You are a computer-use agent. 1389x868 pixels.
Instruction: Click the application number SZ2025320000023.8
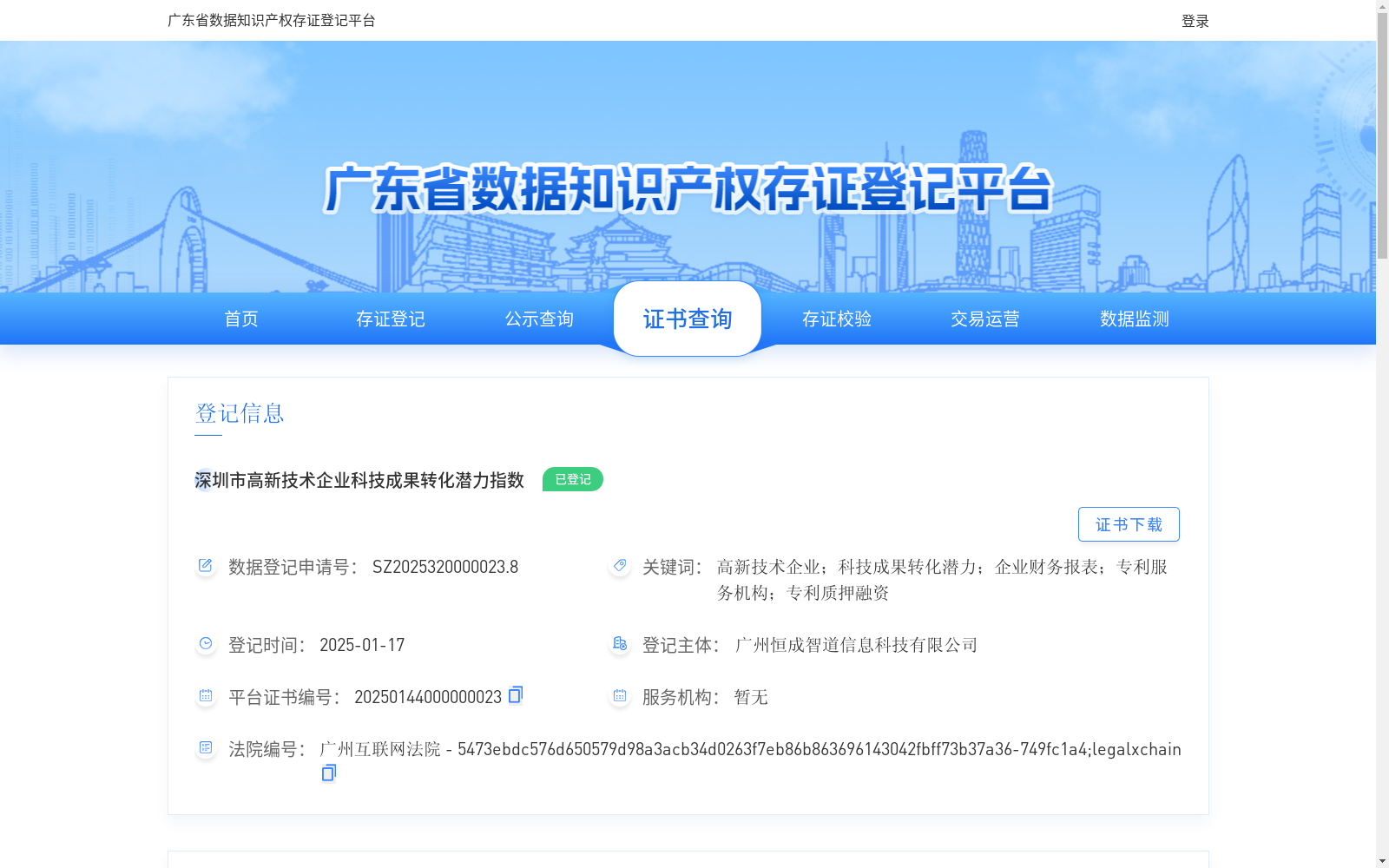(445, 567)
